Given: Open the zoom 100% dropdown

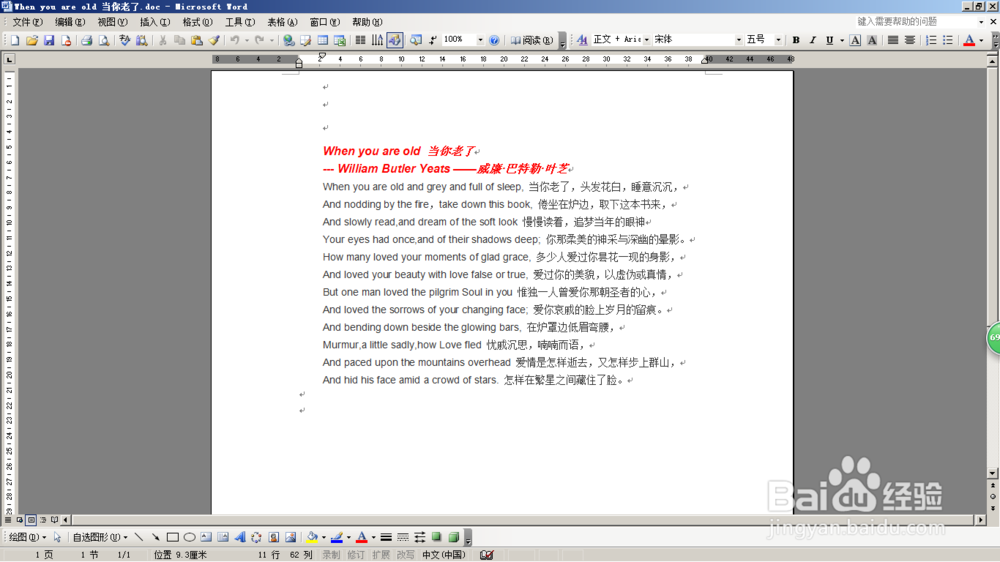Looking at the screenshot, I should point(480,40).
